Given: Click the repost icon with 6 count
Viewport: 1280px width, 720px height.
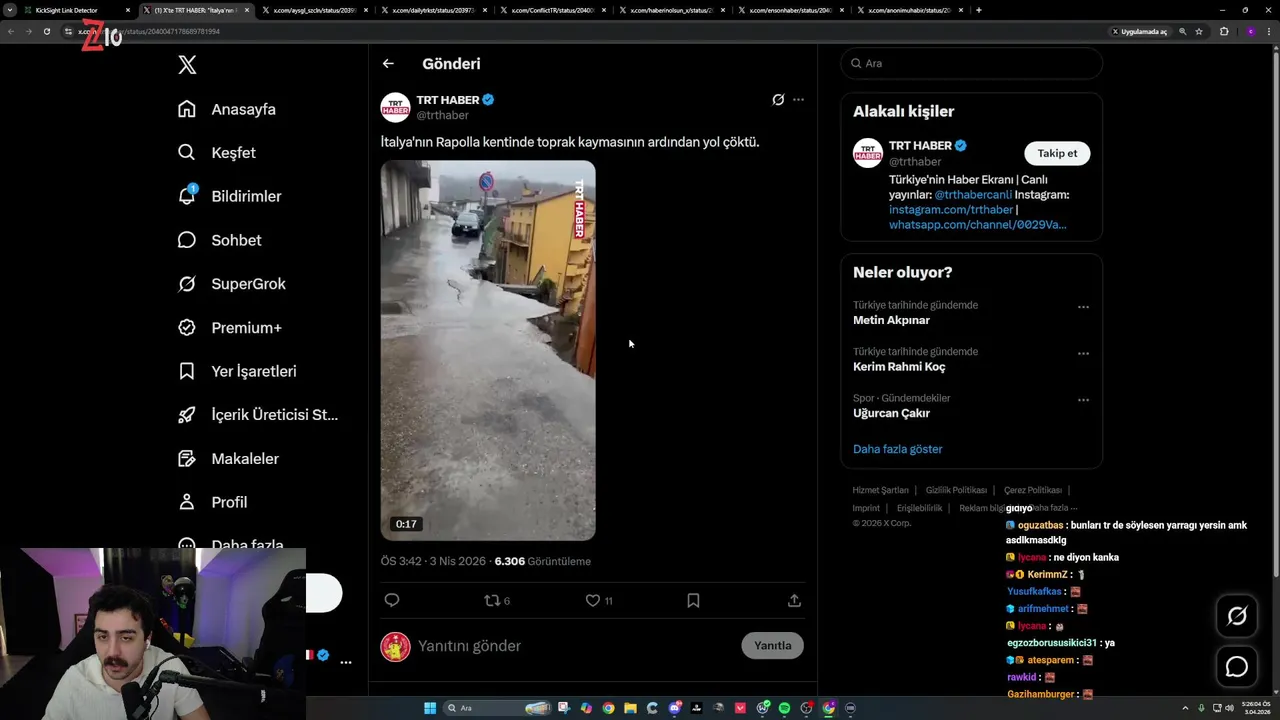Looking at the screenshot, I should tap(497, 600).
